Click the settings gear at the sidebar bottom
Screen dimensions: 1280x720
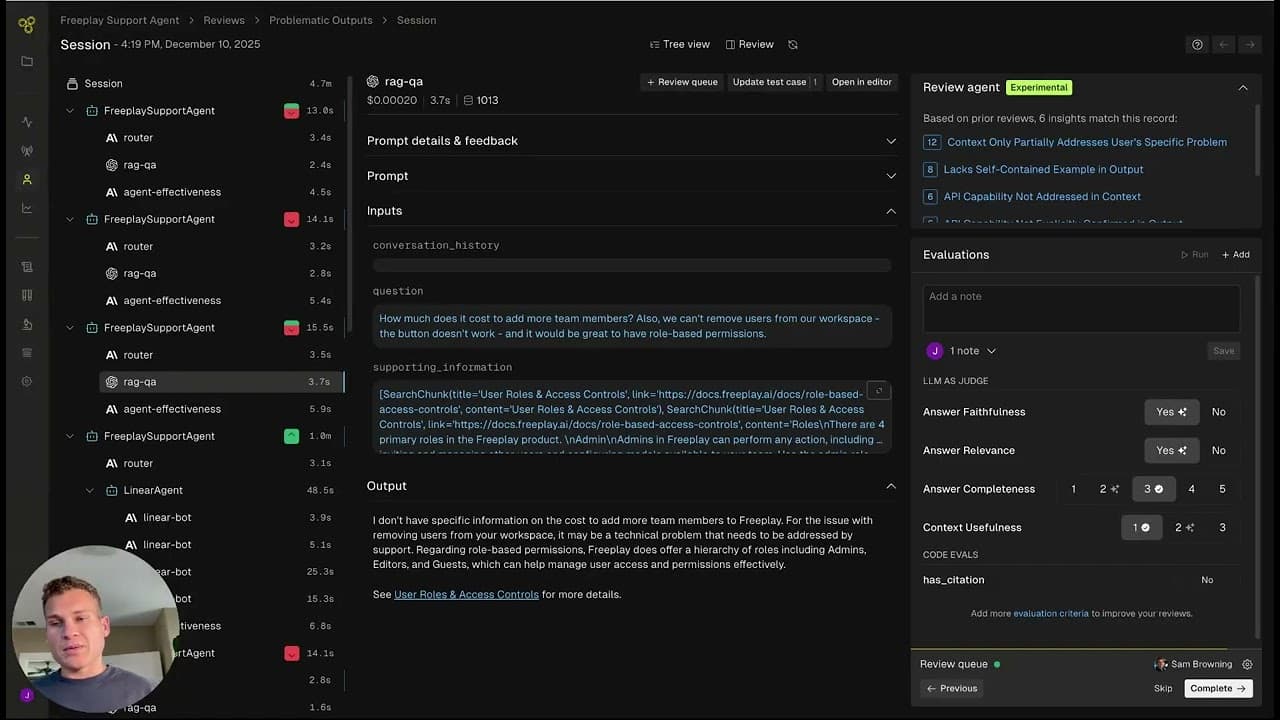[26, 381]
